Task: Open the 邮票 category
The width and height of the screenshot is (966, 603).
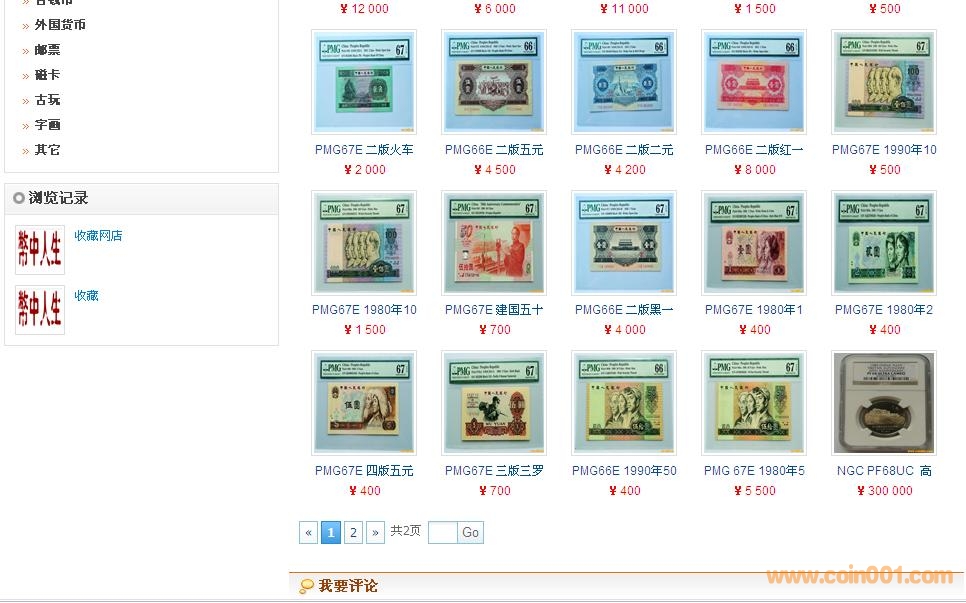Action: (x=47, y=50)
